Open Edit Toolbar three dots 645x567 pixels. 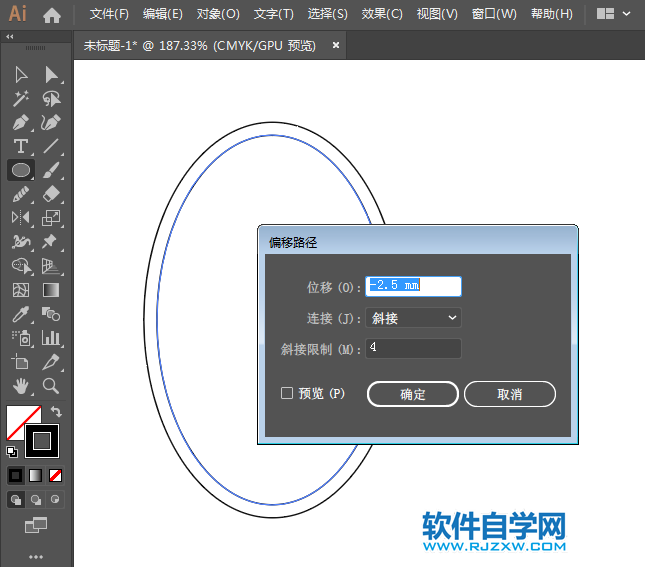coord(36,557)
